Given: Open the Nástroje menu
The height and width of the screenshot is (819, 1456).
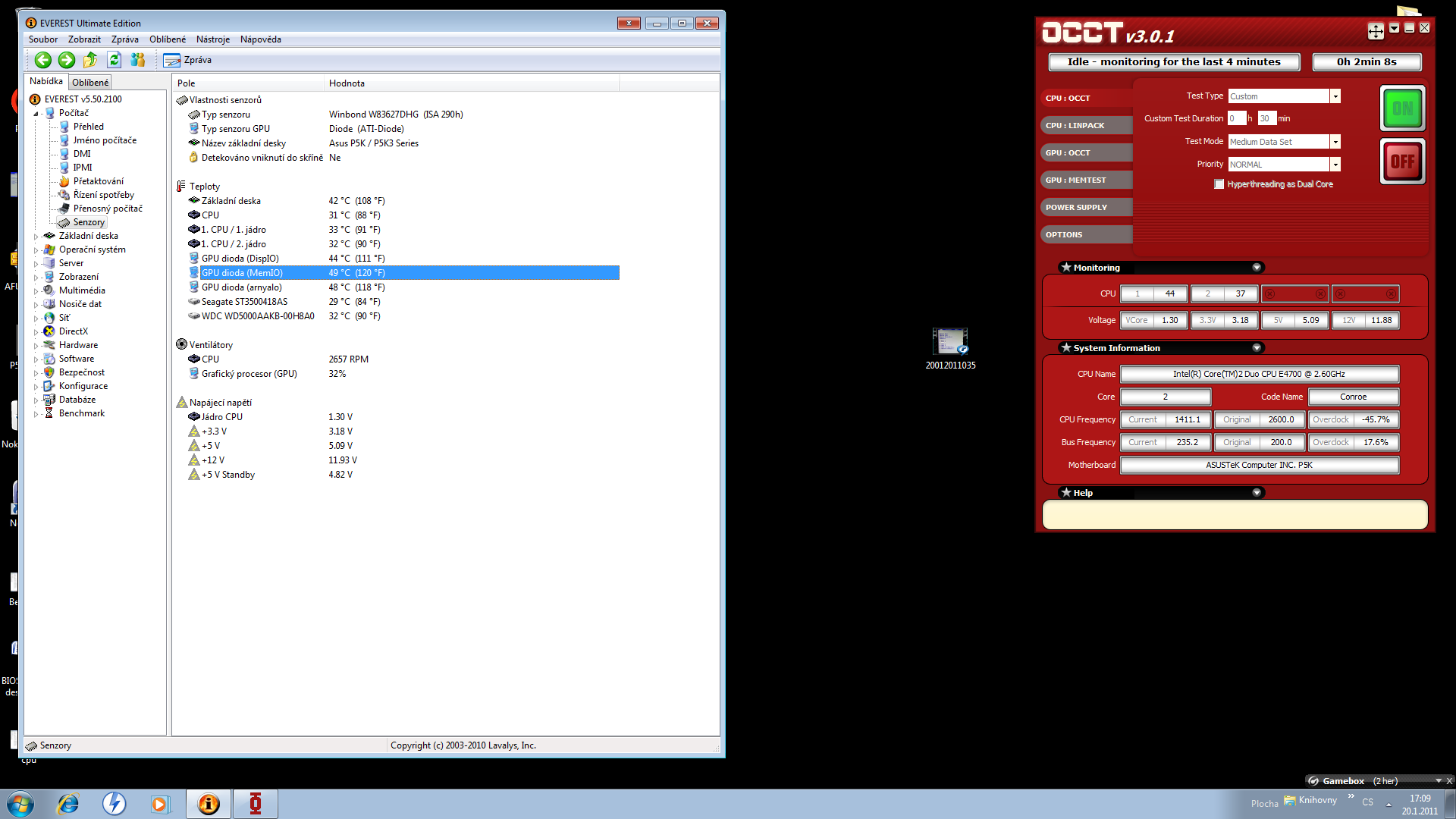Looking at the screenshot, I should click(212, 39).
